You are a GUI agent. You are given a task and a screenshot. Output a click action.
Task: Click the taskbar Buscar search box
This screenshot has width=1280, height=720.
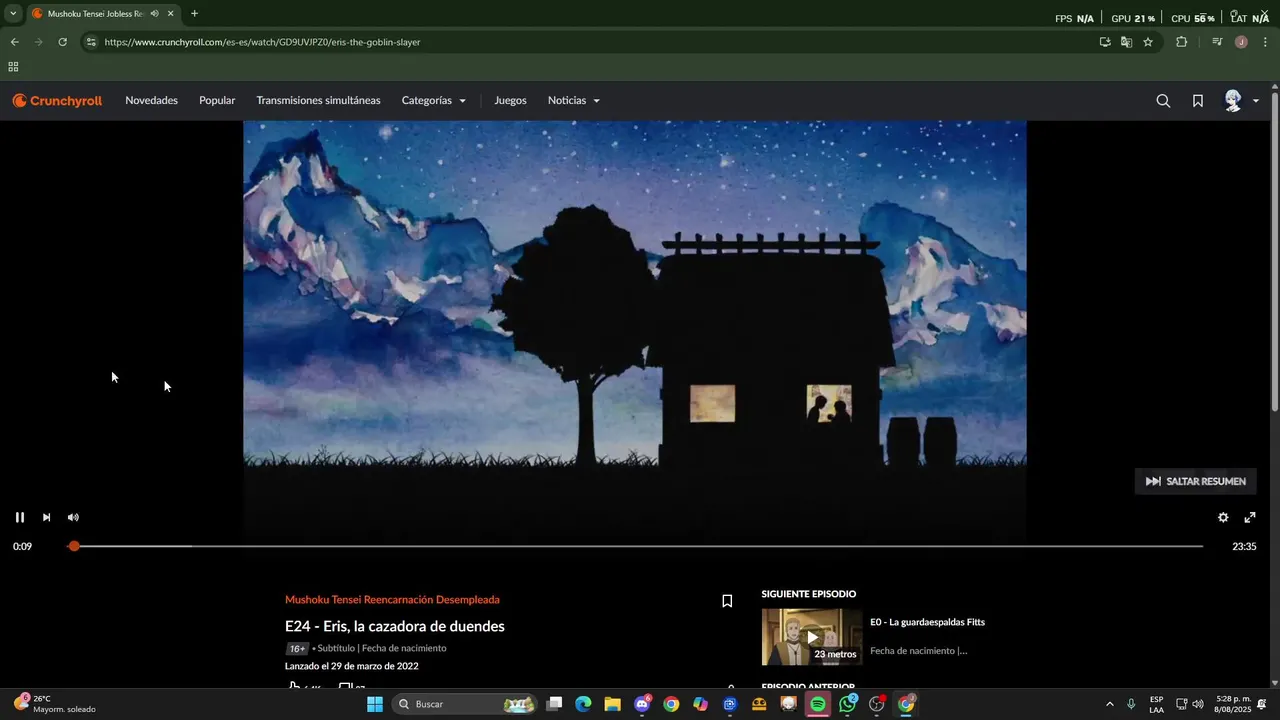coord(464,704)
